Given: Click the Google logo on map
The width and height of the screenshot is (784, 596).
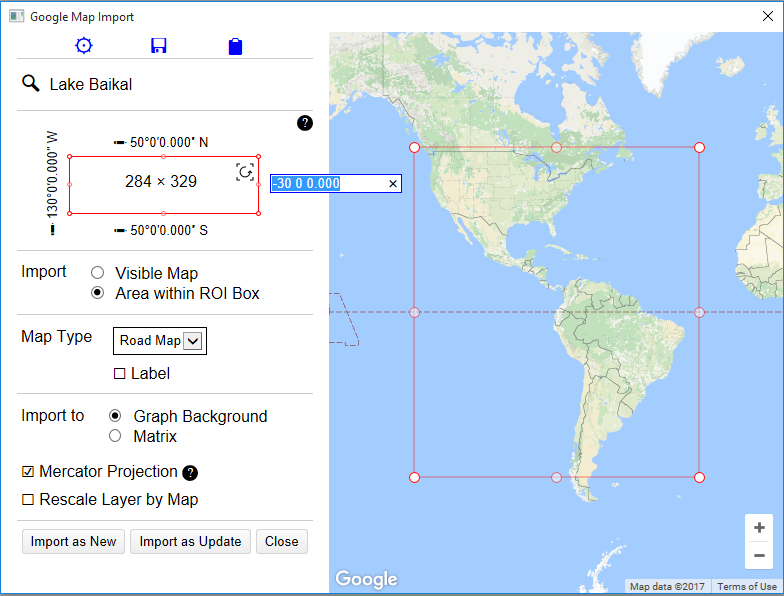Looking at the screenshot, I should (366, 578).
